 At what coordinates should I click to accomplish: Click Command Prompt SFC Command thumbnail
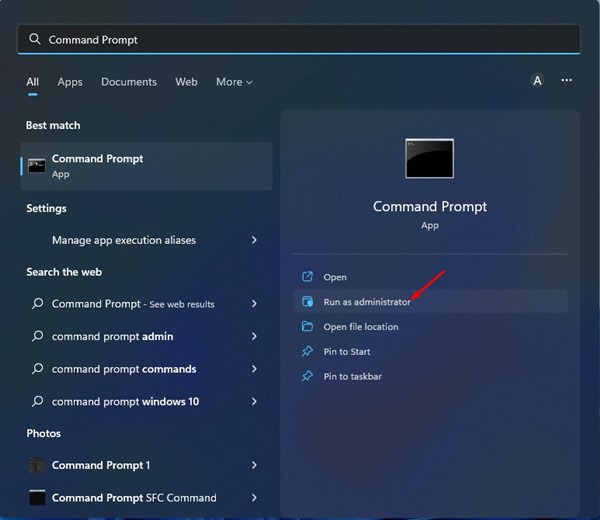coord(37,497)
